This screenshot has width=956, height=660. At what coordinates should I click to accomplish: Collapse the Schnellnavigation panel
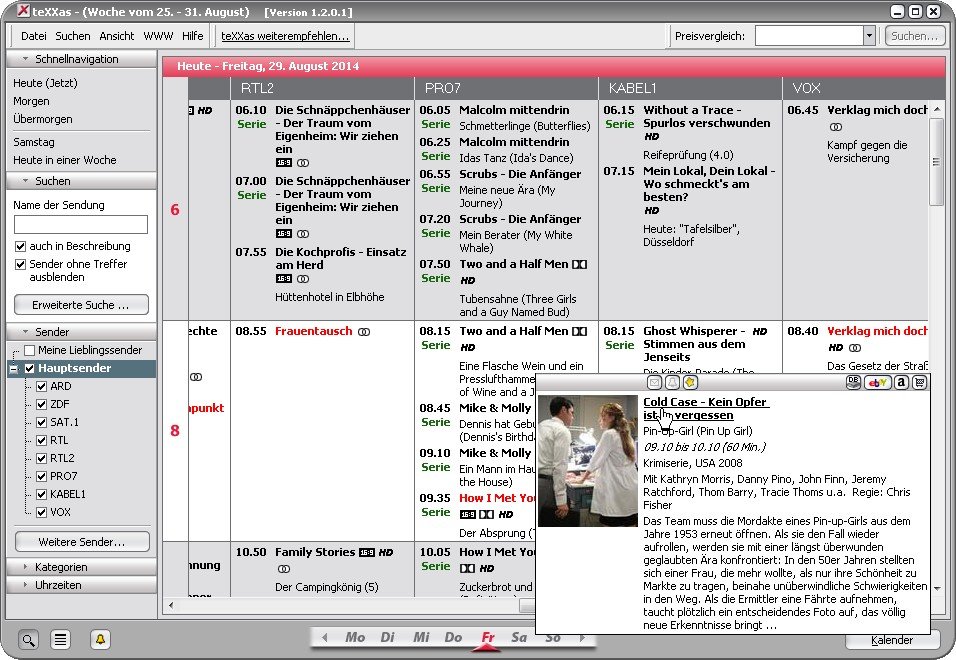[81, 59]
